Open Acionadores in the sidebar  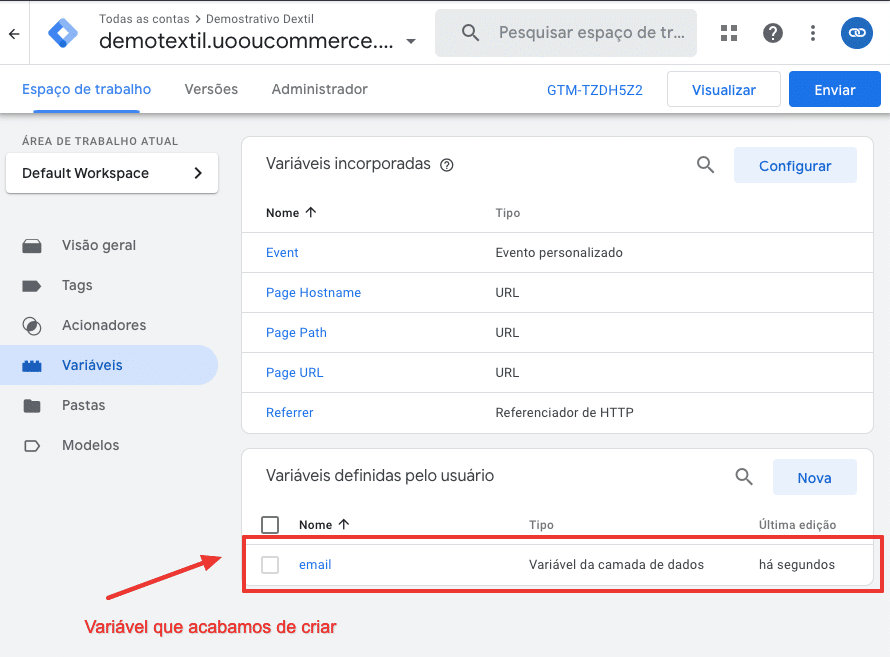click(x=104, y=325)
